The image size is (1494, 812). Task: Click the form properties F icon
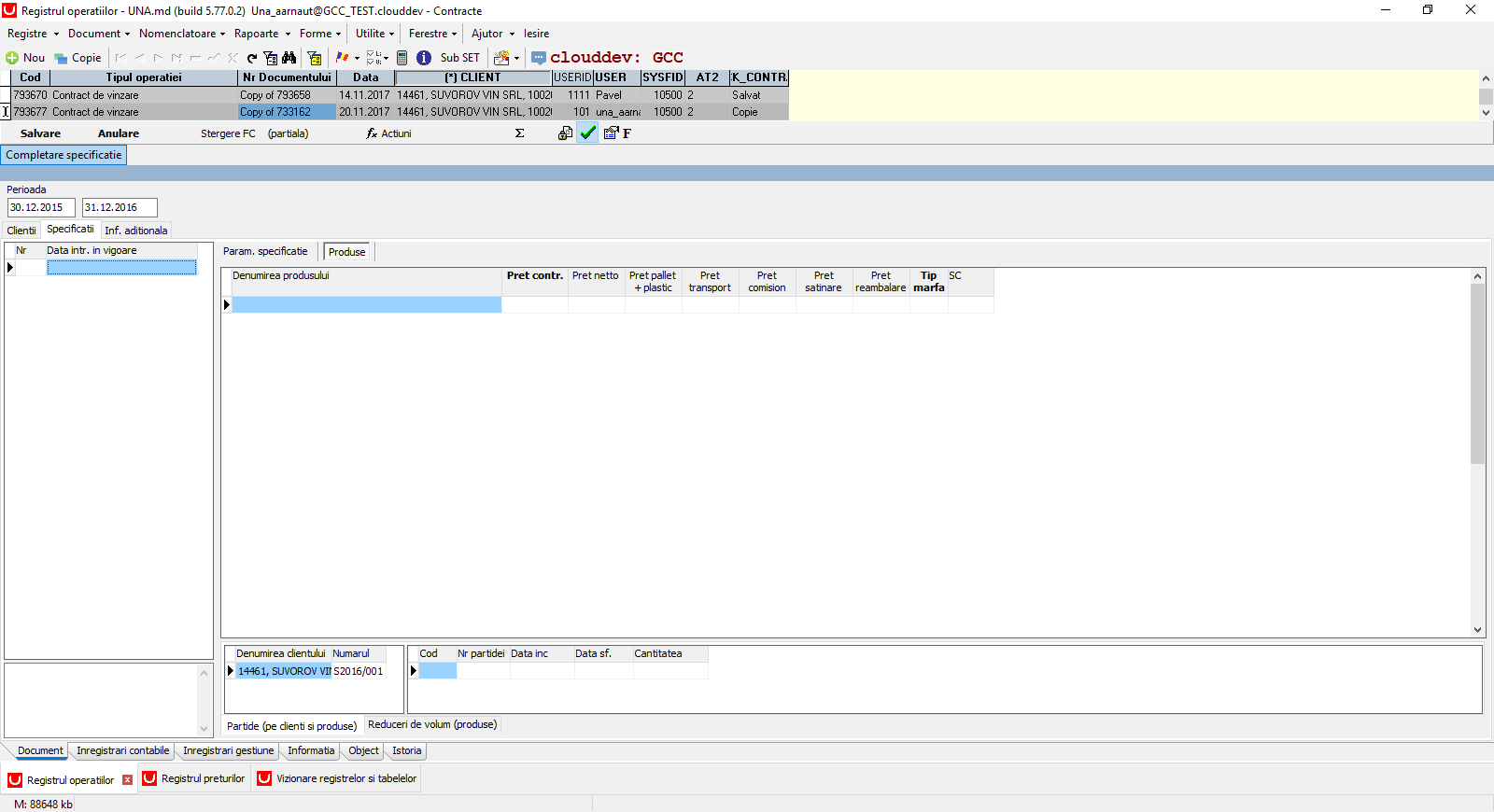pos(617,133)
